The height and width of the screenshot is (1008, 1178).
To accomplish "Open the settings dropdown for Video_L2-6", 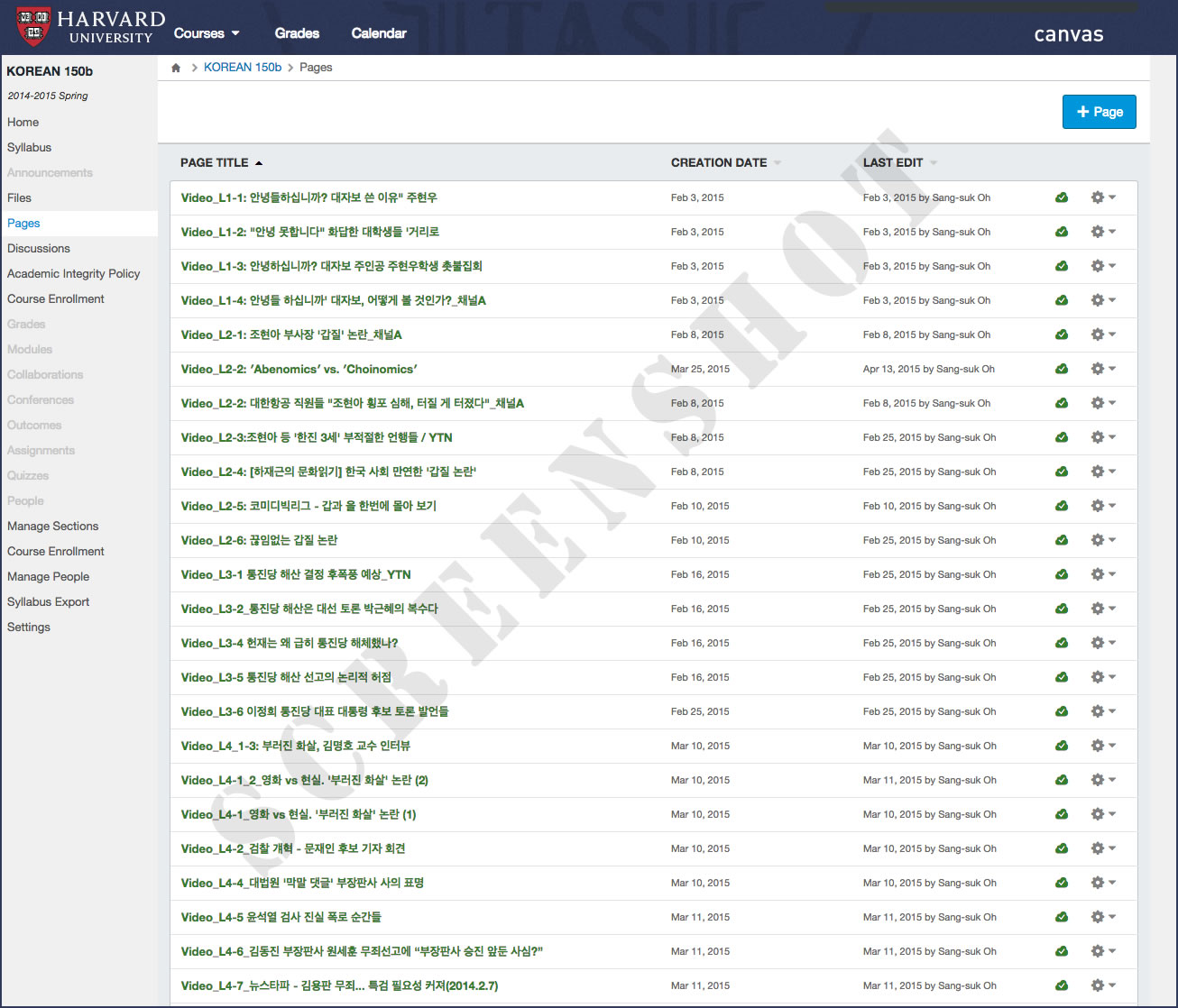I will click(1103, 540).
